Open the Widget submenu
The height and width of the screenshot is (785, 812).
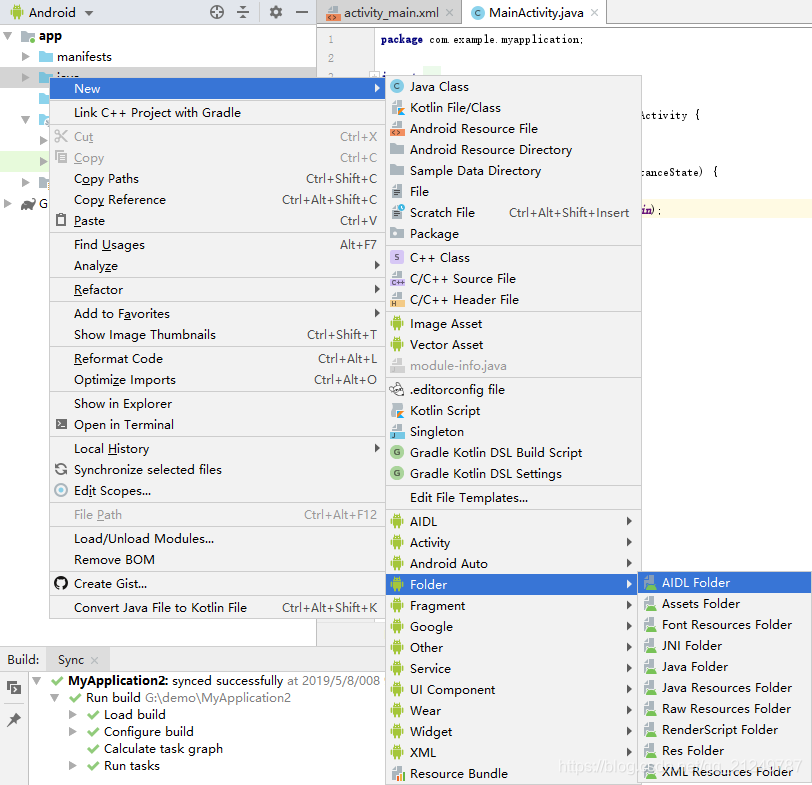(513, 731)
